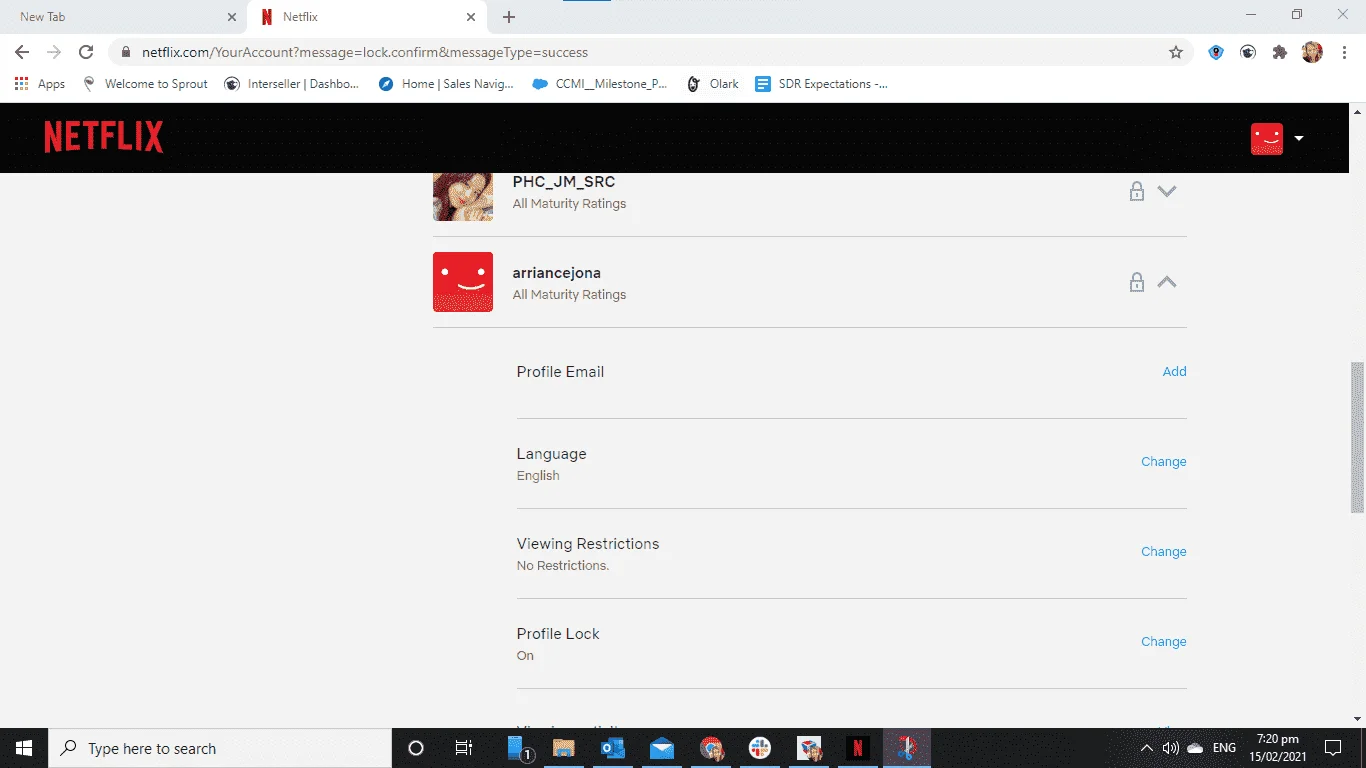
Task: Click the site lock icon in address bar
Action: point(127,52)
